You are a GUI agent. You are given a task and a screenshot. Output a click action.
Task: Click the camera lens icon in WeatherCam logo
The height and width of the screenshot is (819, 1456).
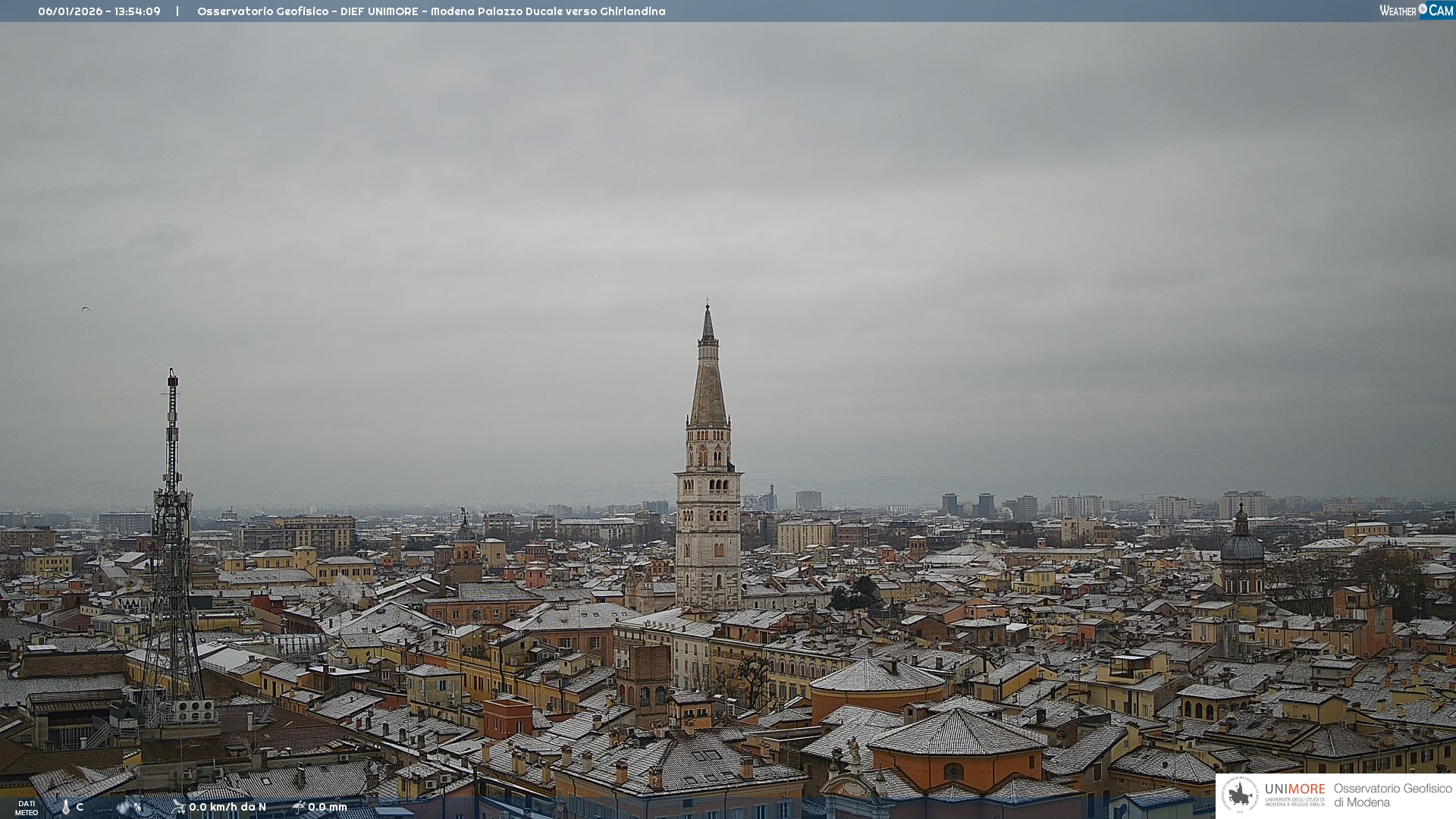pyautogui.click(x=1423, y=8)
